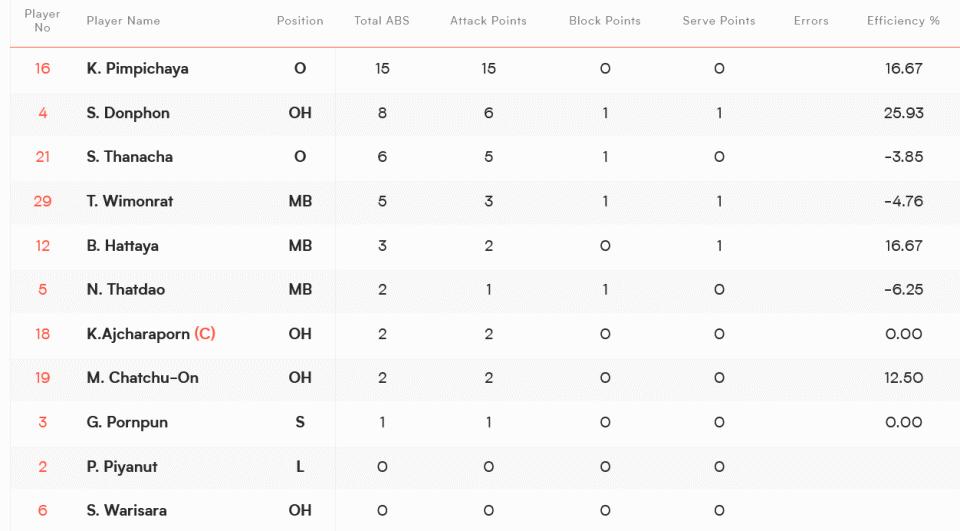
Task: Sort by Total ABS column header
Action: (x=381, y=21)
